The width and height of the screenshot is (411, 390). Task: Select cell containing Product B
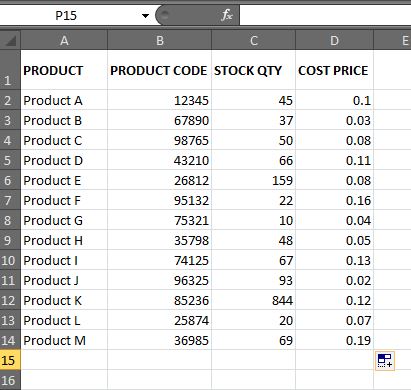coord(64,120)
